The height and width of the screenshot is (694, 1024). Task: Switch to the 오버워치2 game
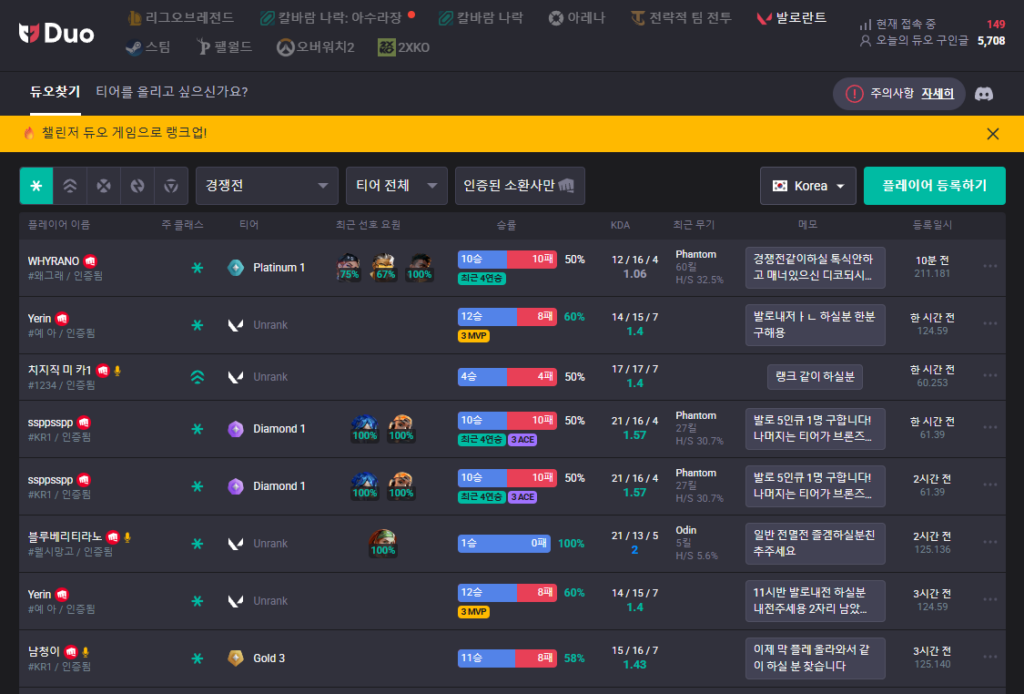click(316, 47)
